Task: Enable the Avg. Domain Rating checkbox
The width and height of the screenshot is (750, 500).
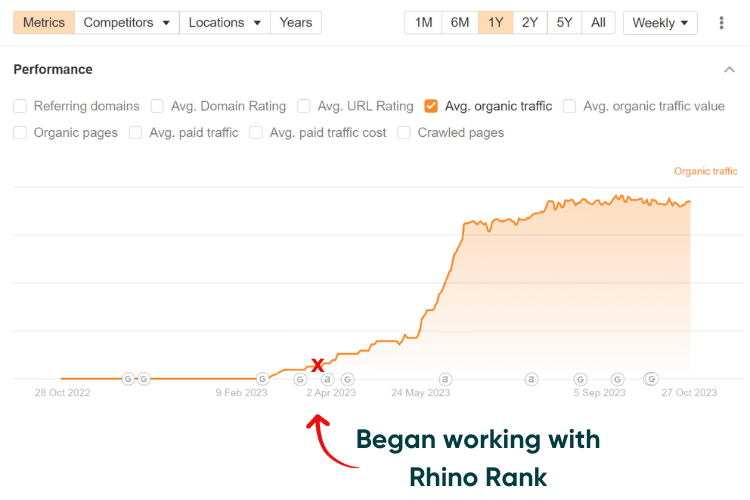Action: coord(158,106)
